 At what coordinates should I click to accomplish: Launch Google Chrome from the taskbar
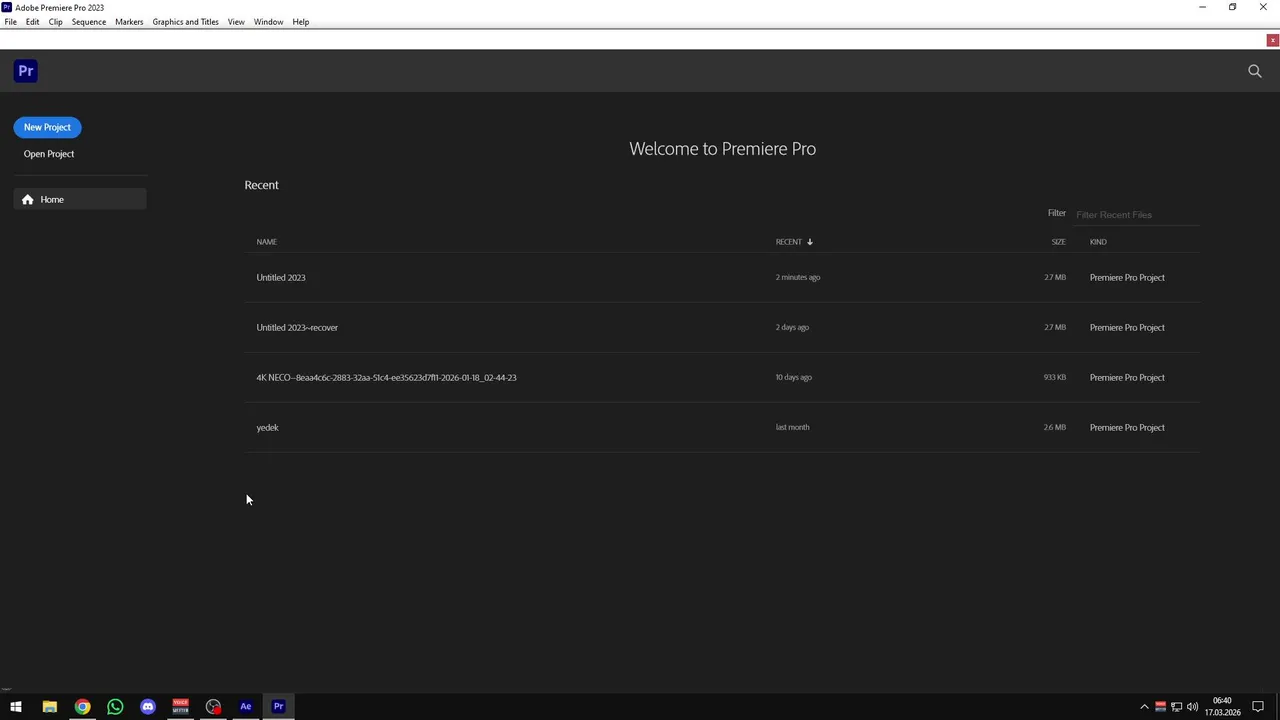(82, 707)
